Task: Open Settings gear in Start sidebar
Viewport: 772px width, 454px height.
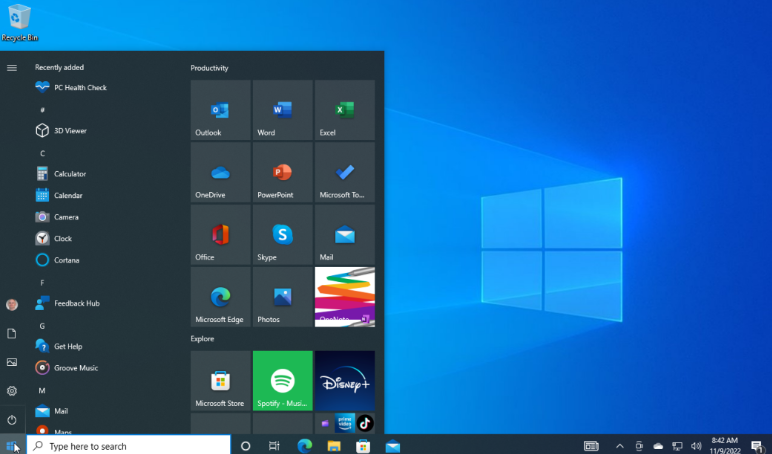Action: tap(12, 391)
